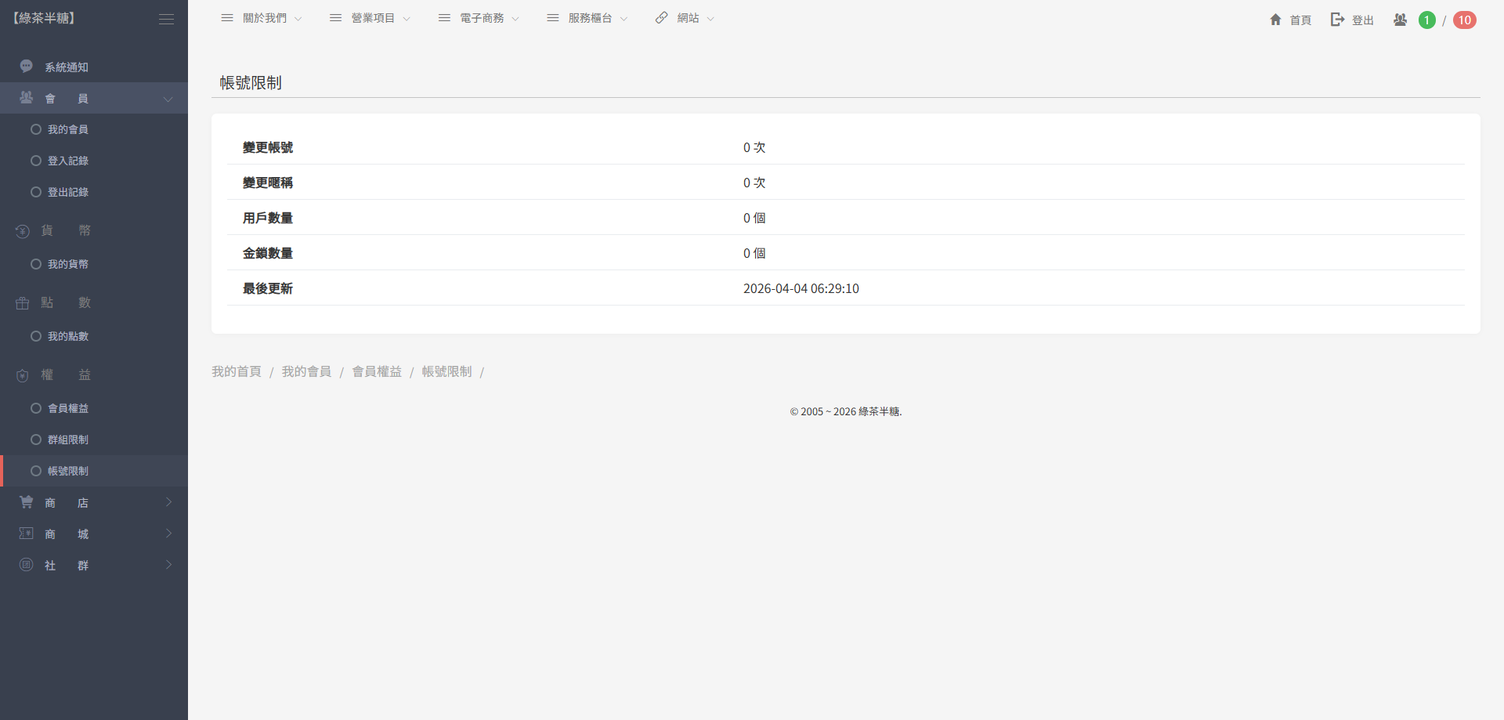Expand the 社群 sidebar section

coord(94,565)
